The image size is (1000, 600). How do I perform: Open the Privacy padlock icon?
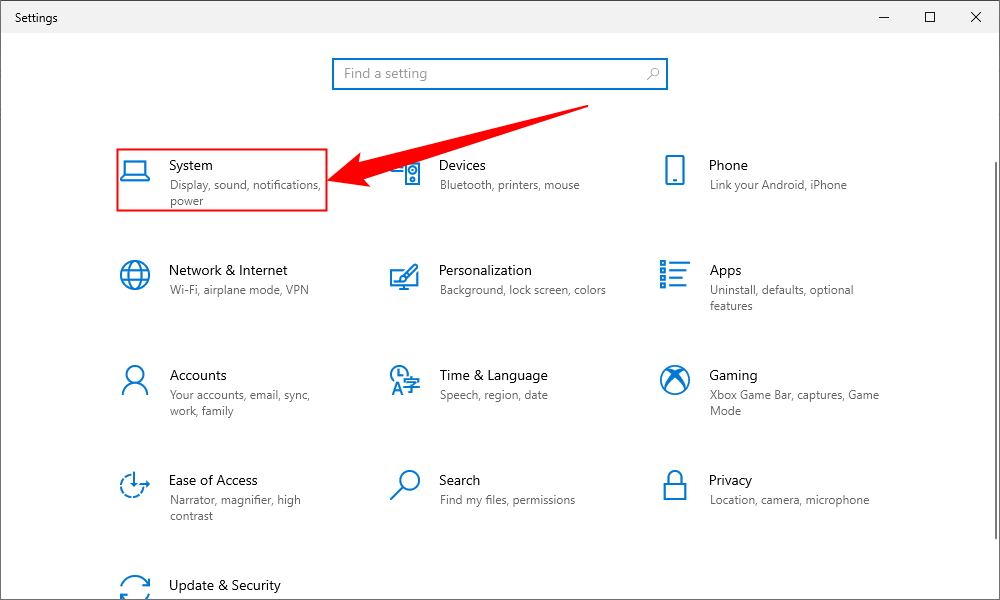tap(675, 485)
